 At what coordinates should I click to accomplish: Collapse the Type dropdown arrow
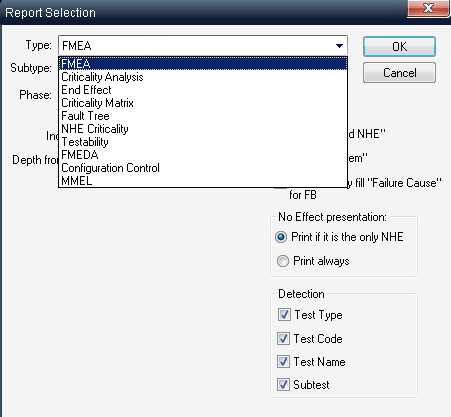[x=339, y=46]
